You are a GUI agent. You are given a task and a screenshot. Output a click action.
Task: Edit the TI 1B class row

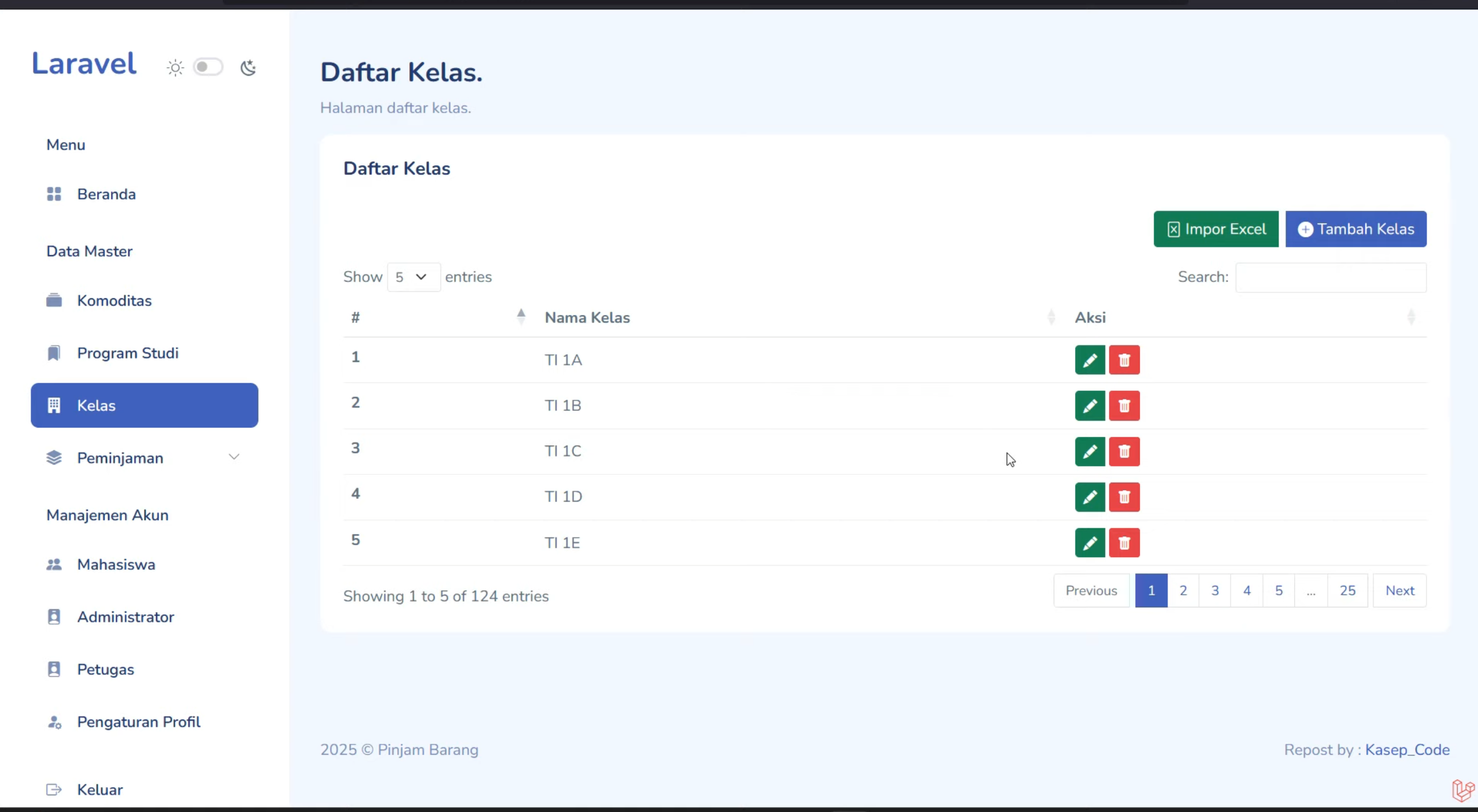pyautogui.click(x=1090, y=406)
